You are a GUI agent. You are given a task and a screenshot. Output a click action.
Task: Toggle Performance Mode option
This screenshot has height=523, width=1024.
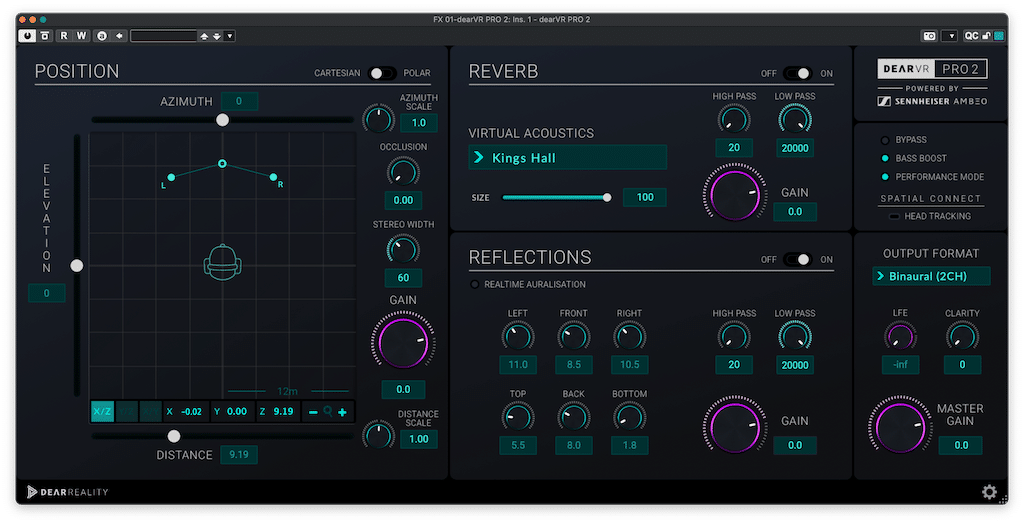pos(885,176)
